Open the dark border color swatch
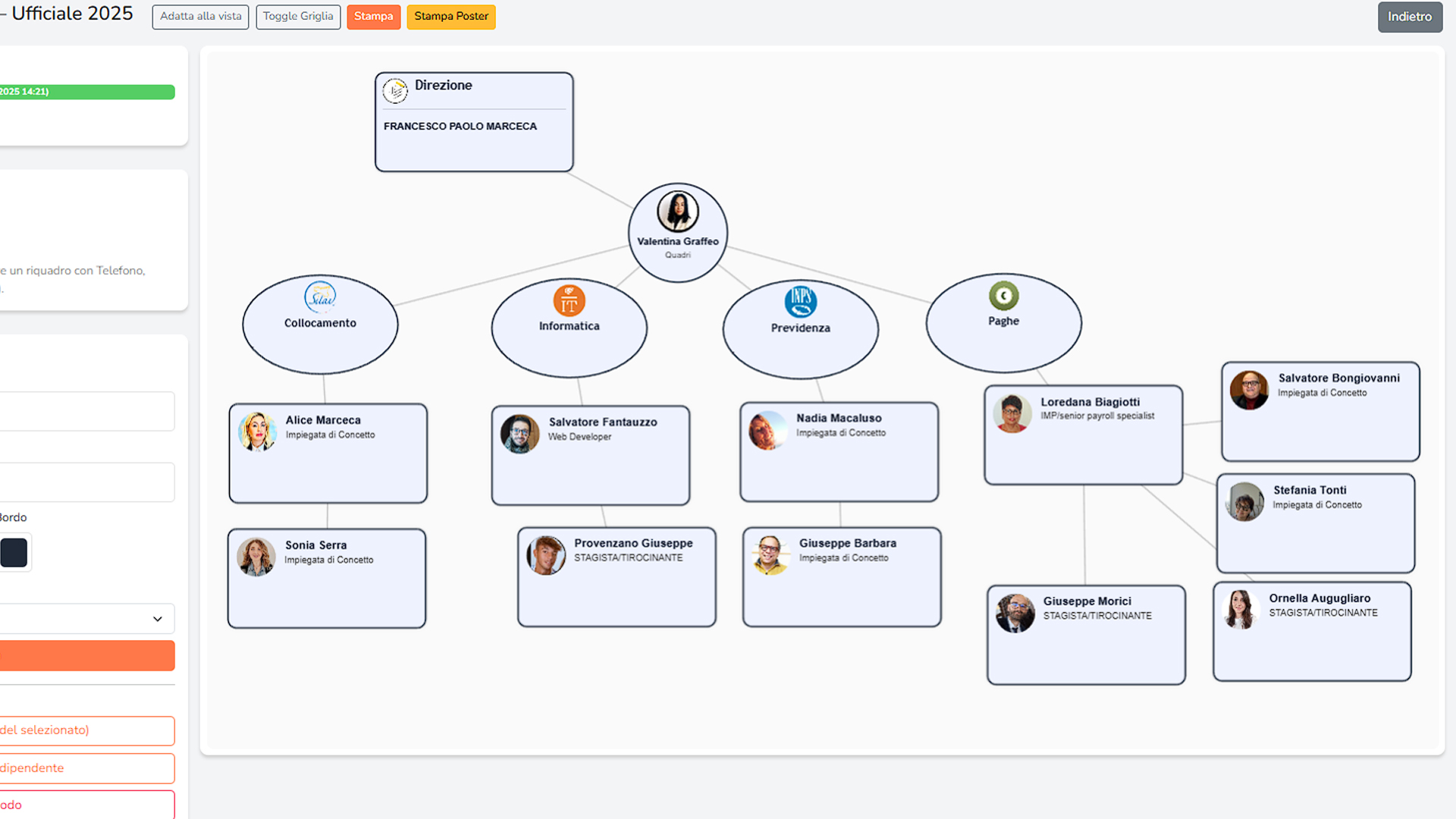Image resolution: width=1456 pixels, height=819 pixels. pyautogui.click(x=14, y=553)
